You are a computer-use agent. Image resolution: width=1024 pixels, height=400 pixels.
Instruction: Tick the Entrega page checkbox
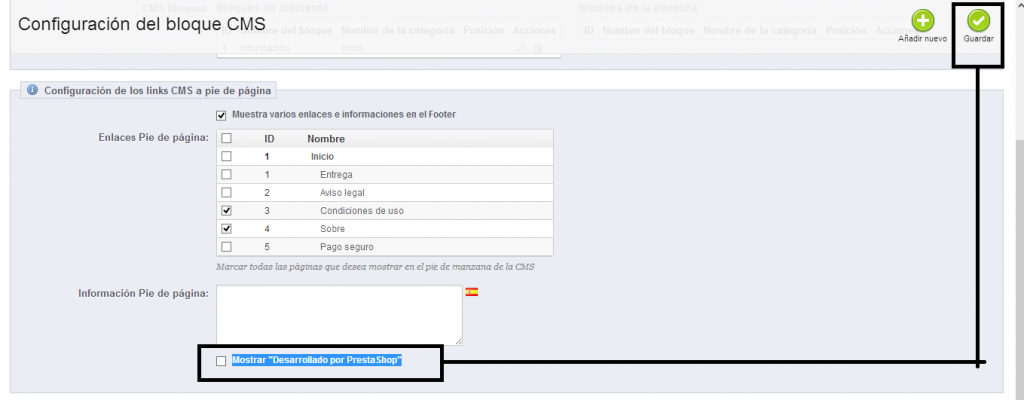click(x=226, y=175)
